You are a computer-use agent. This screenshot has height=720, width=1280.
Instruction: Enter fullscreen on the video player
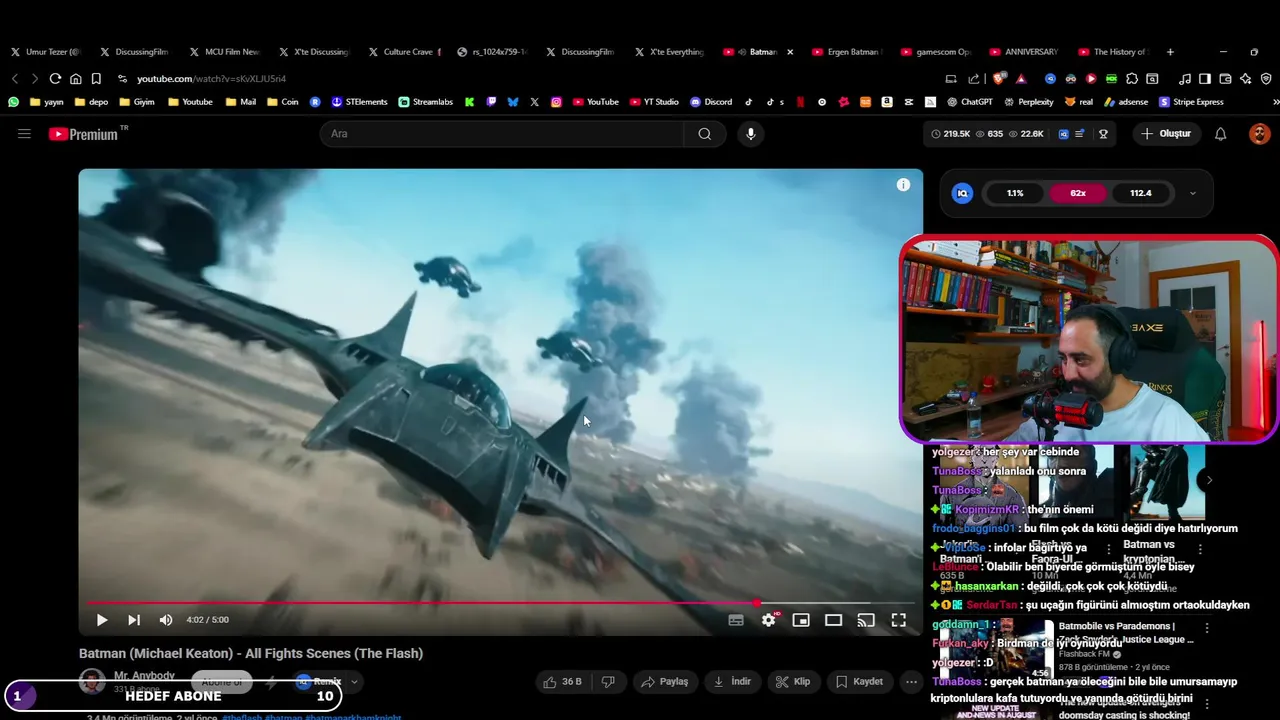click(899, 620)
